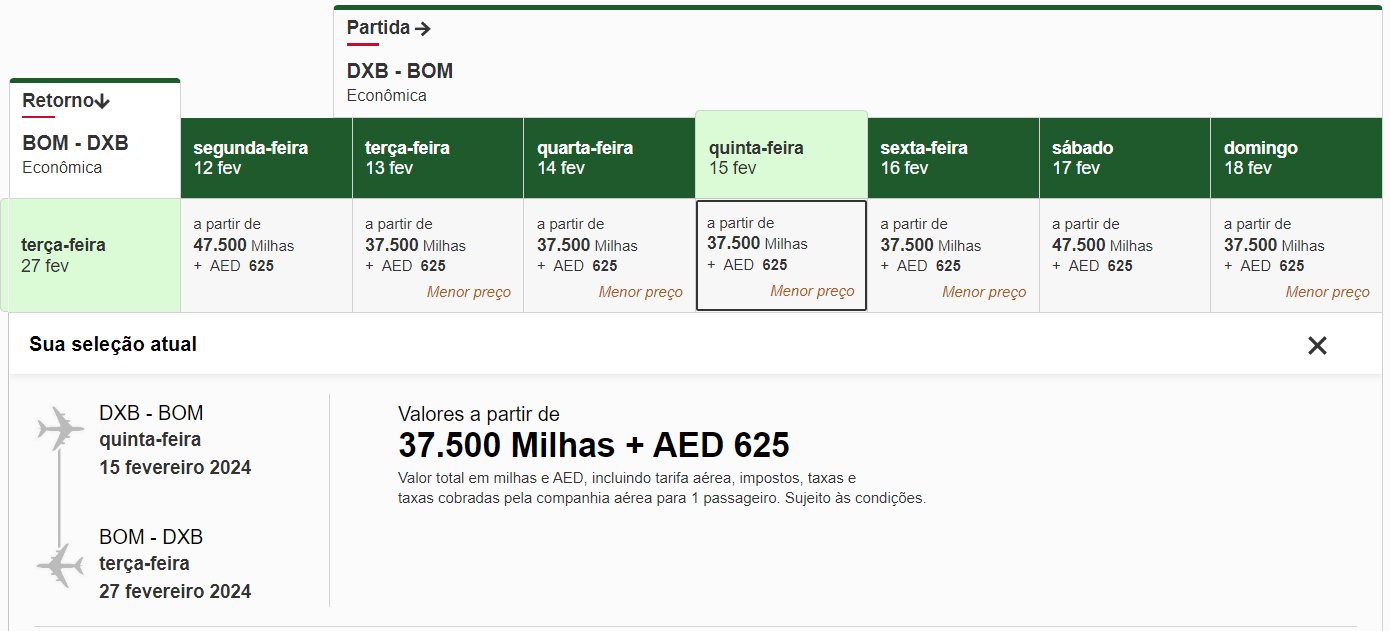Viewport: 1390px width, 631px height.
Task: Select the sábado 17 fev date header
Action: (1125, 158)
